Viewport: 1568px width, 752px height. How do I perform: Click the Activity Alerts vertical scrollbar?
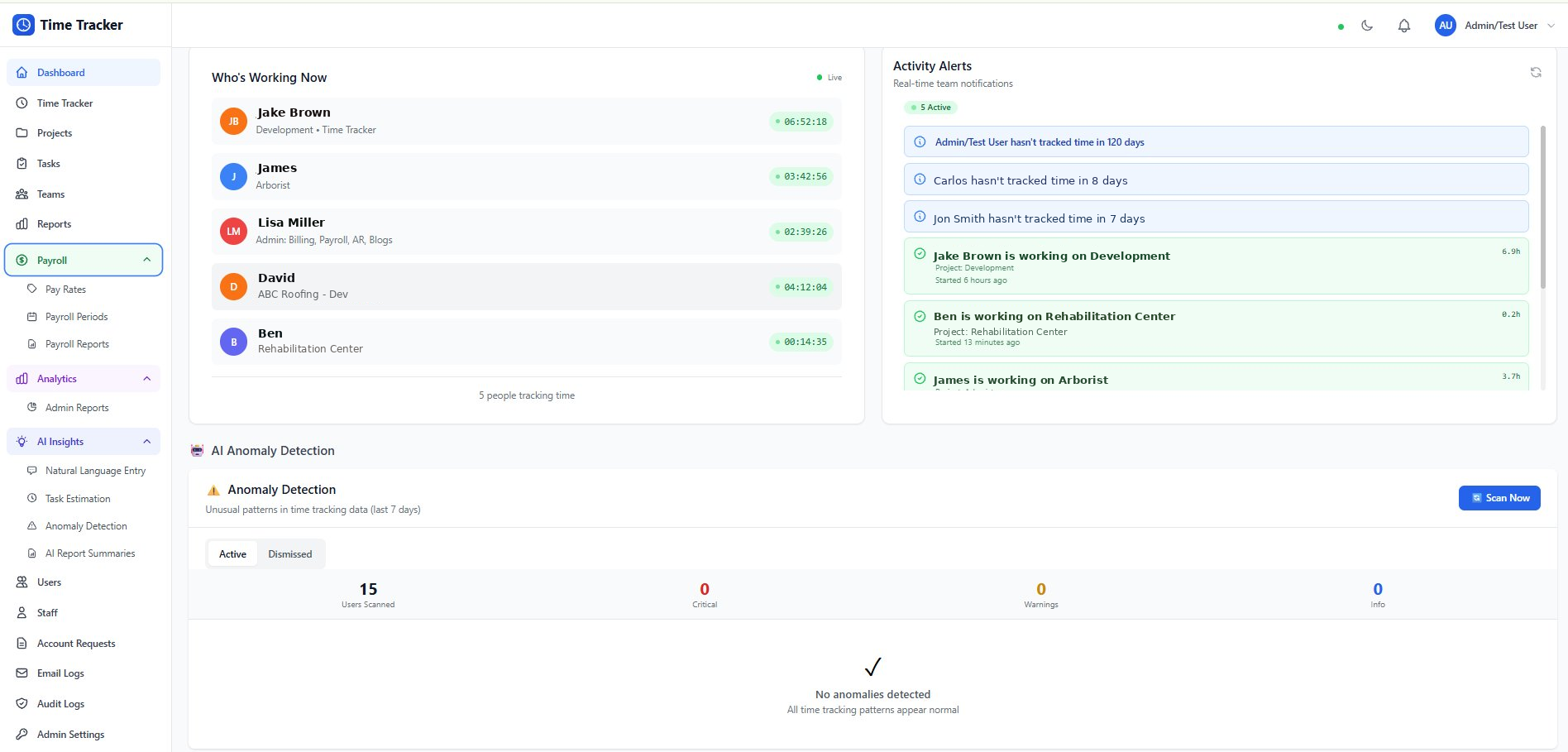pos(1543,207)
